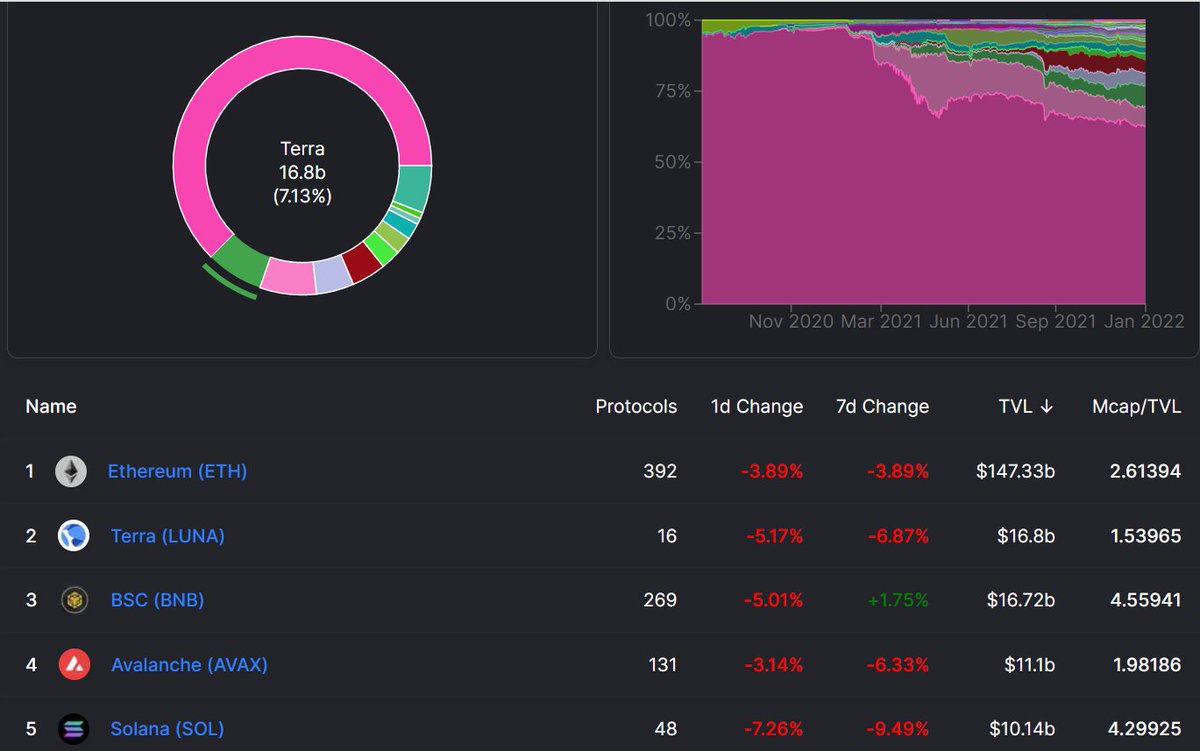This screenshot has height=751, width=1200.
Task: Sort table by Protocols column
Action: coord(636,407)
